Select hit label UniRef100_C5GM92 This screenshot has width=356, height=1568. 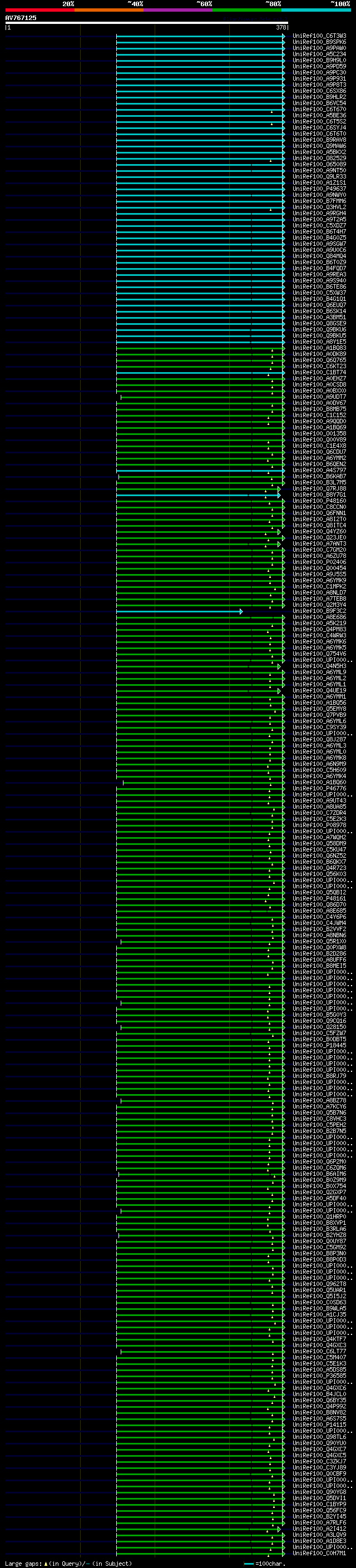[319, 1247]
